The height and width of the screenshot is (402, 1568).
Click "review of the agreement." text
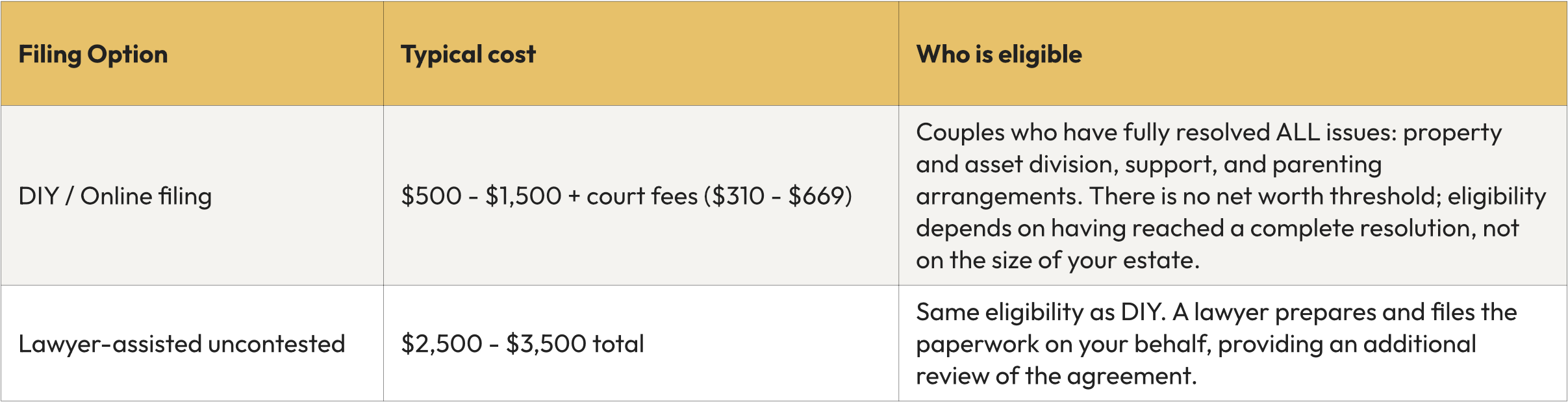tap(1056, 376)
